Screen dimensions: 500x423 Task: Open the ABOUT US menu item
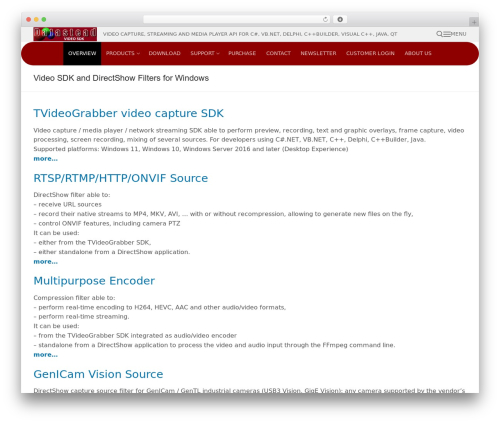[x=418, y=53]
